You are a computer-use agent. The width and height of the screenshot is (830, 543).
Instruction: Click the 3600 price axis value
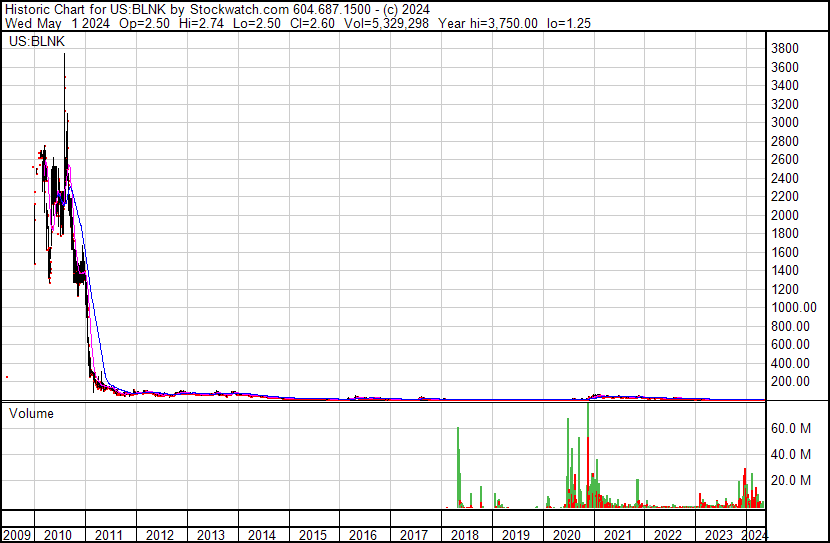[785, 67]
